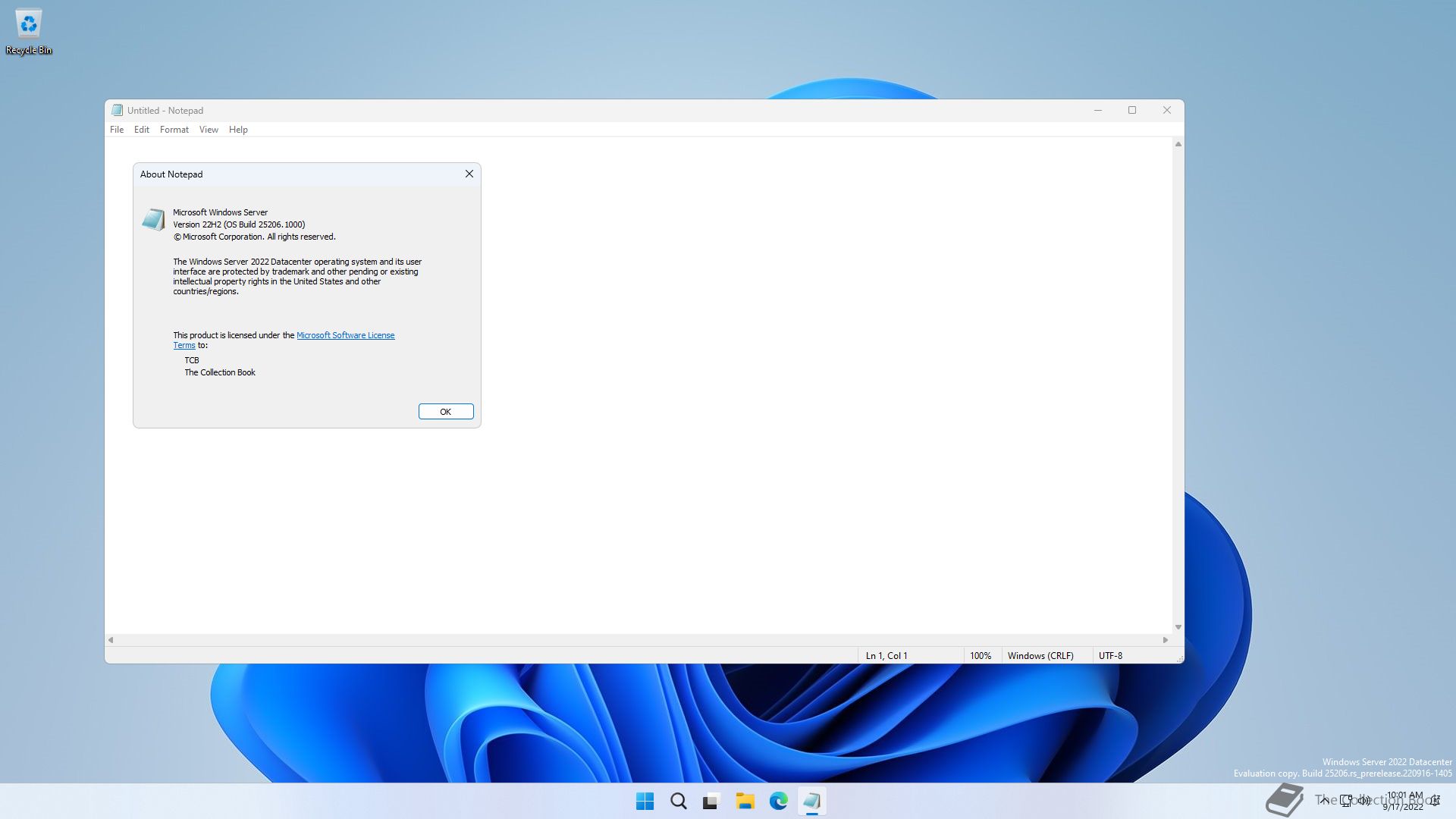Close the About Notepad dialog
The height and width of the screenshot is (819, 1456).
coord(469,174)
